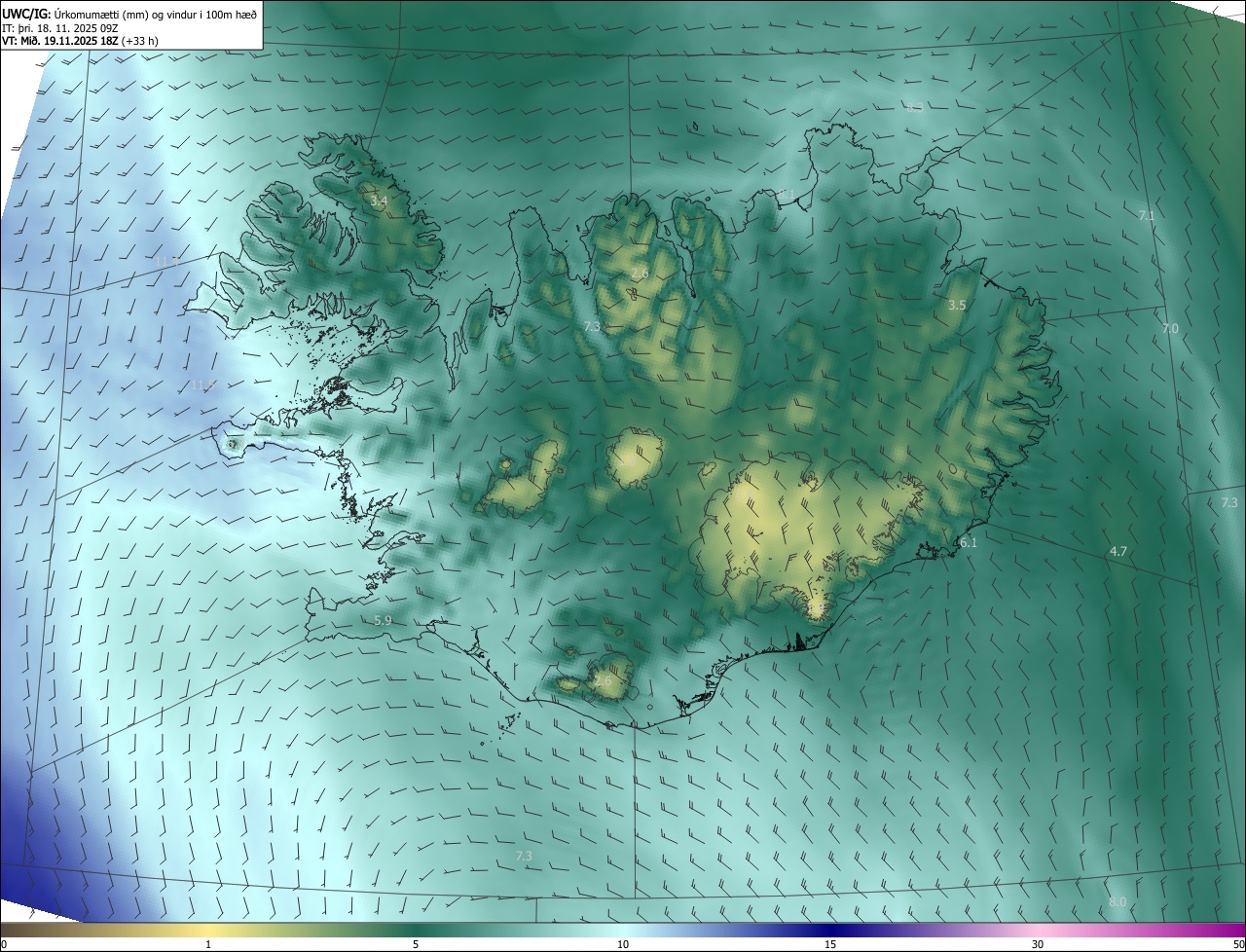Click the 3.4 value over the Westfjords
The image size is (1246, 952).
tap(379, 201)
